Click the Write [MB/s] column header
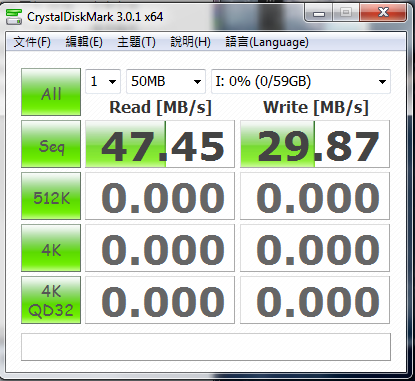Viewport: 415px width, 381px height. [x=316, y=107]
